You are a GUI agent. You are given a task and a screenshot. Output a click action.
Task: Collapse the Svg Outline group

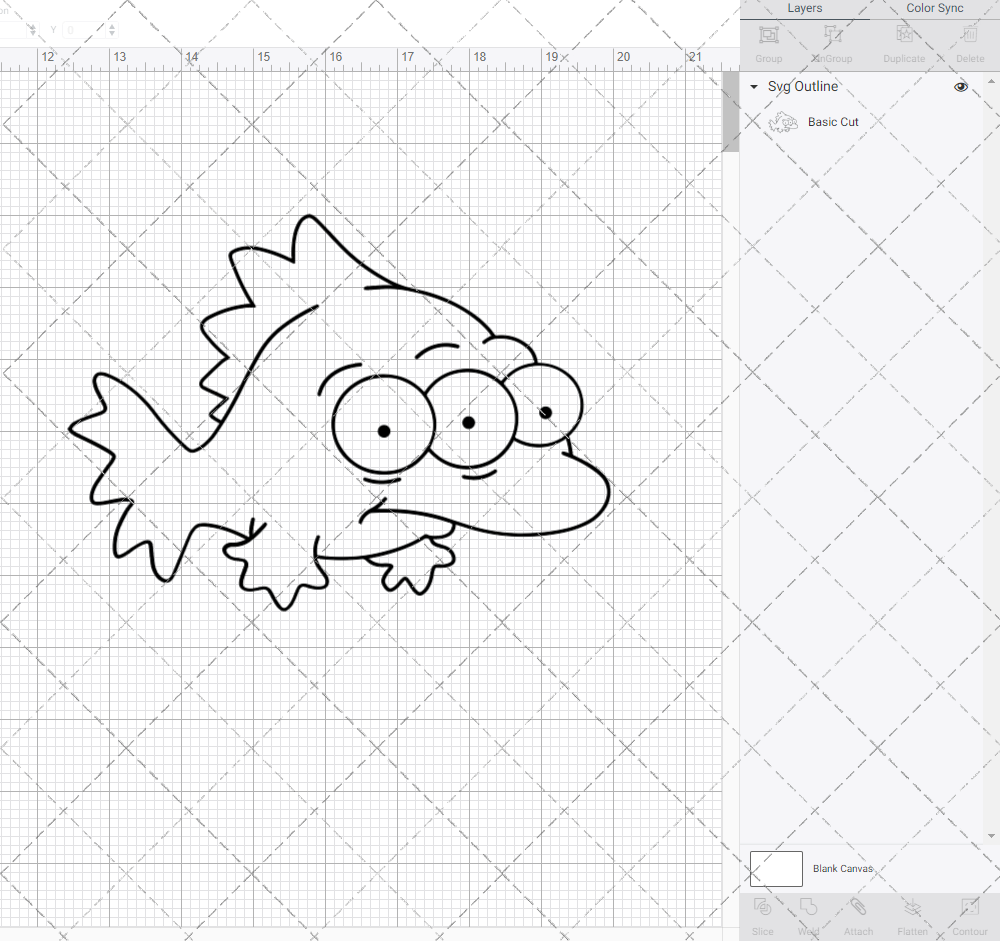tap(754, 87)
